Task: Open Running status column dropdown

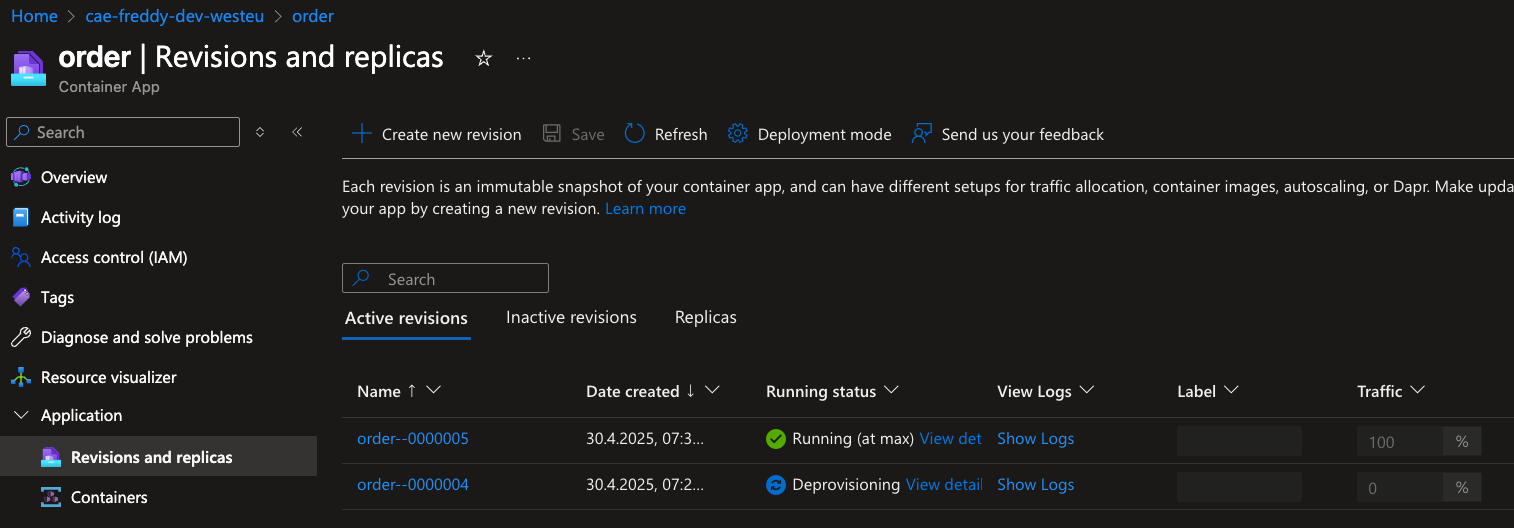Action: coord(892,391)
